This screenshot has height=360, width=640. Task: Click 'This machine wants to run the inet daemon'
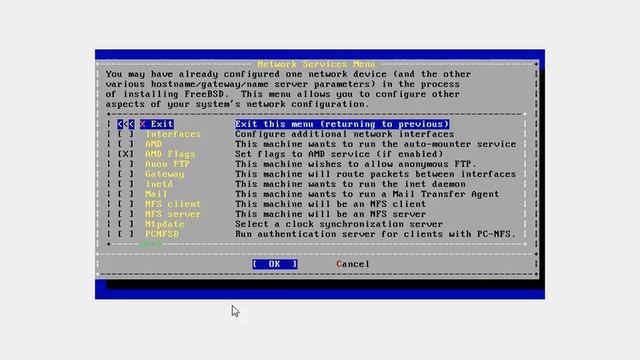[350, 184]
